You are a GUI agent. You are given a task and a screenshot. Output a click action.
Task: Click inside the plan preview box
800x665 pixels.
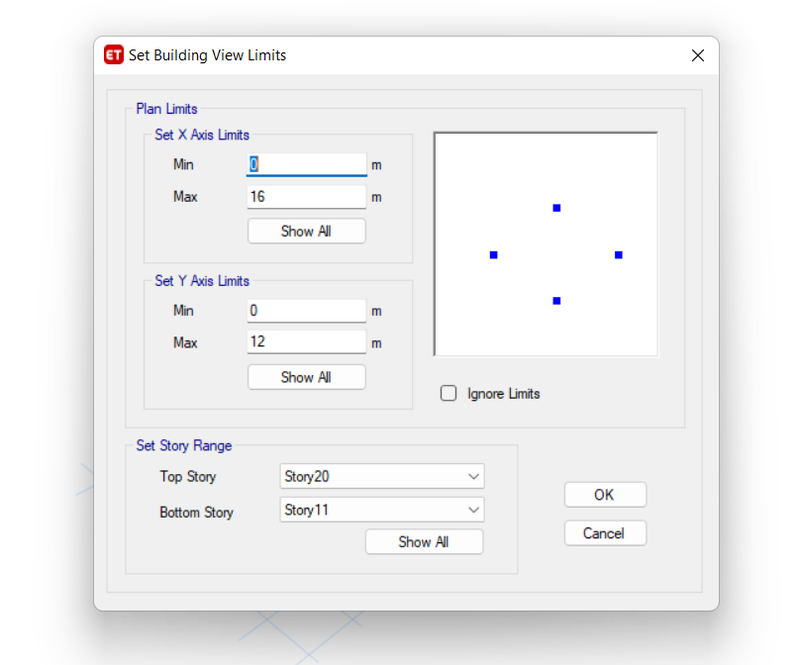[x=546, y=244]
